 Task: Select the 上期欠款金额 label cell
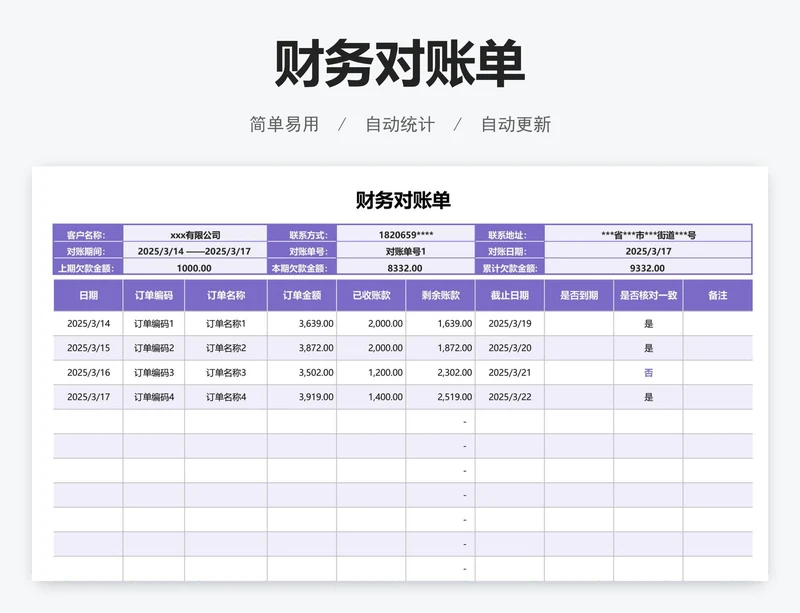point(88,267)
